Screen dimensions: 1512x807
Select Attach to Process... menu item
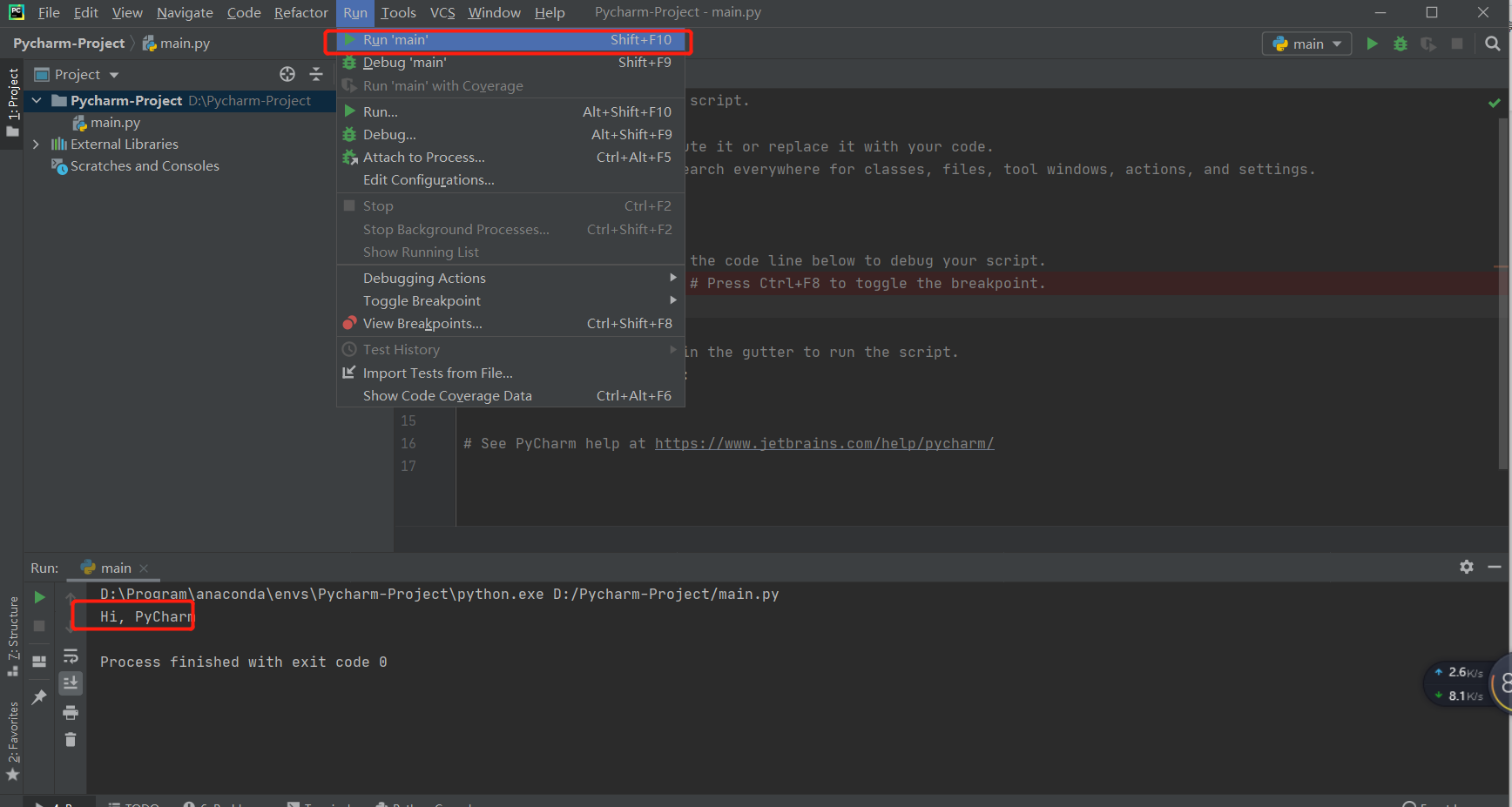[510, 157]
